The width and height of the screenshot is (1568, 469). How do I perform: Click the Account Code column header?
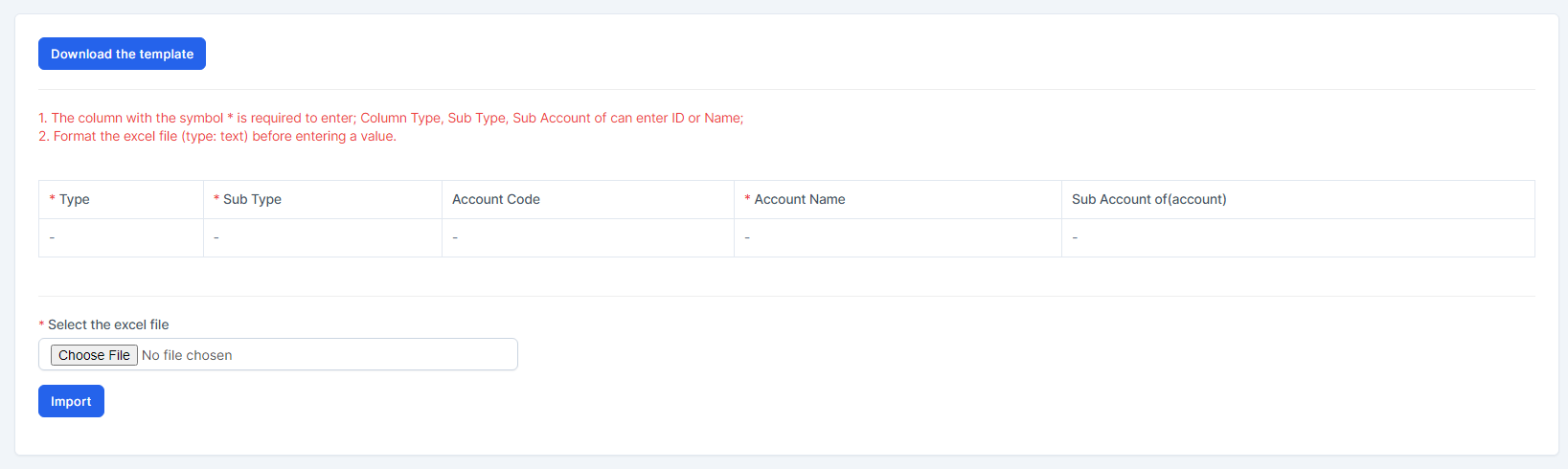click(495, 199)
